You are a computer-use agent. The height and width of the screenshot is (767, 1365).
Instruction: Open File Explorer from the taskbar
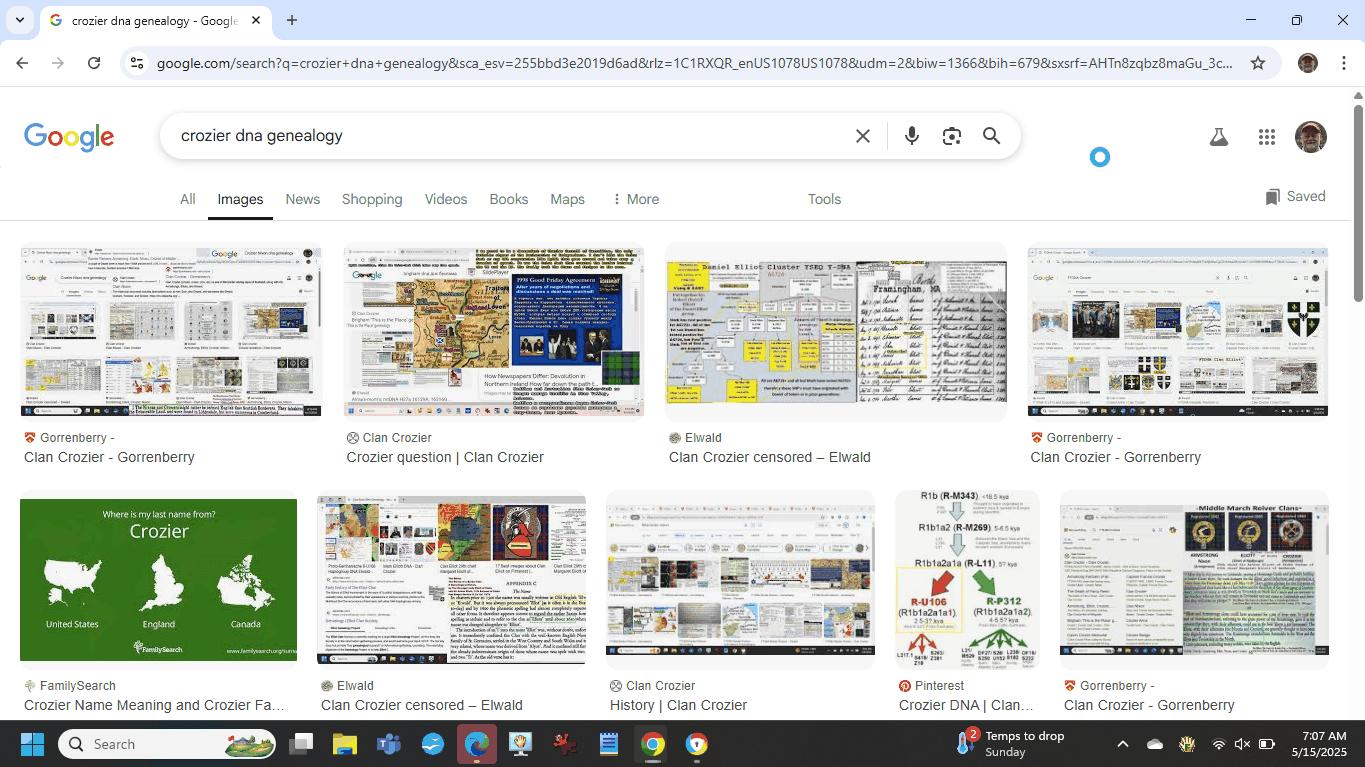pyautogui.click(x=345, y=744)
